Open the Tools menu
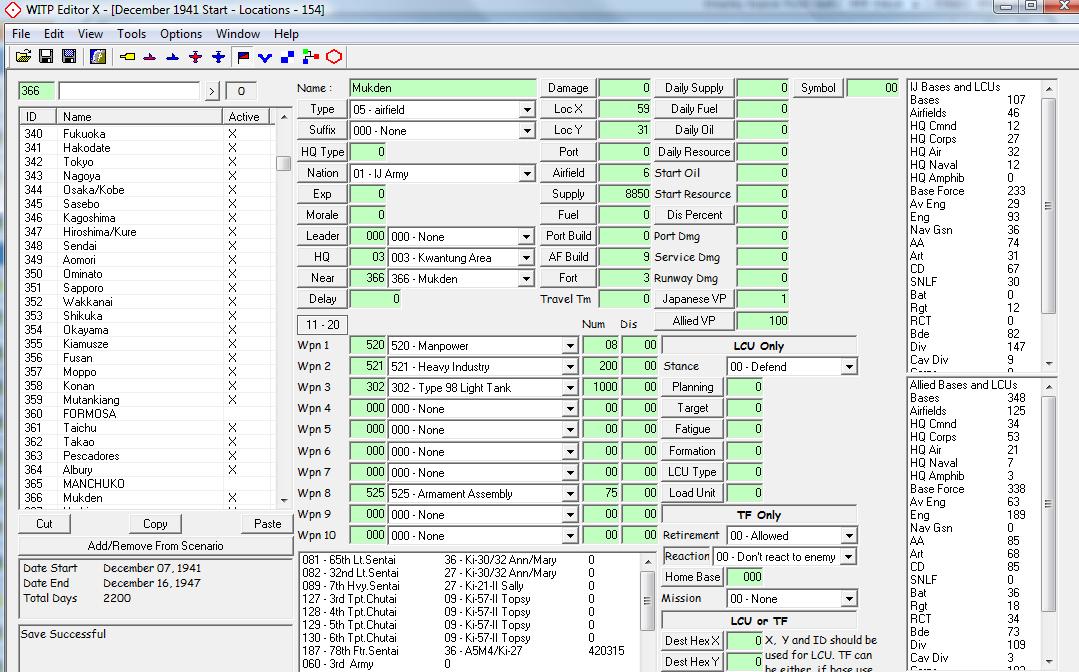This screenshot has height=672, width=1079. (131, 34)
